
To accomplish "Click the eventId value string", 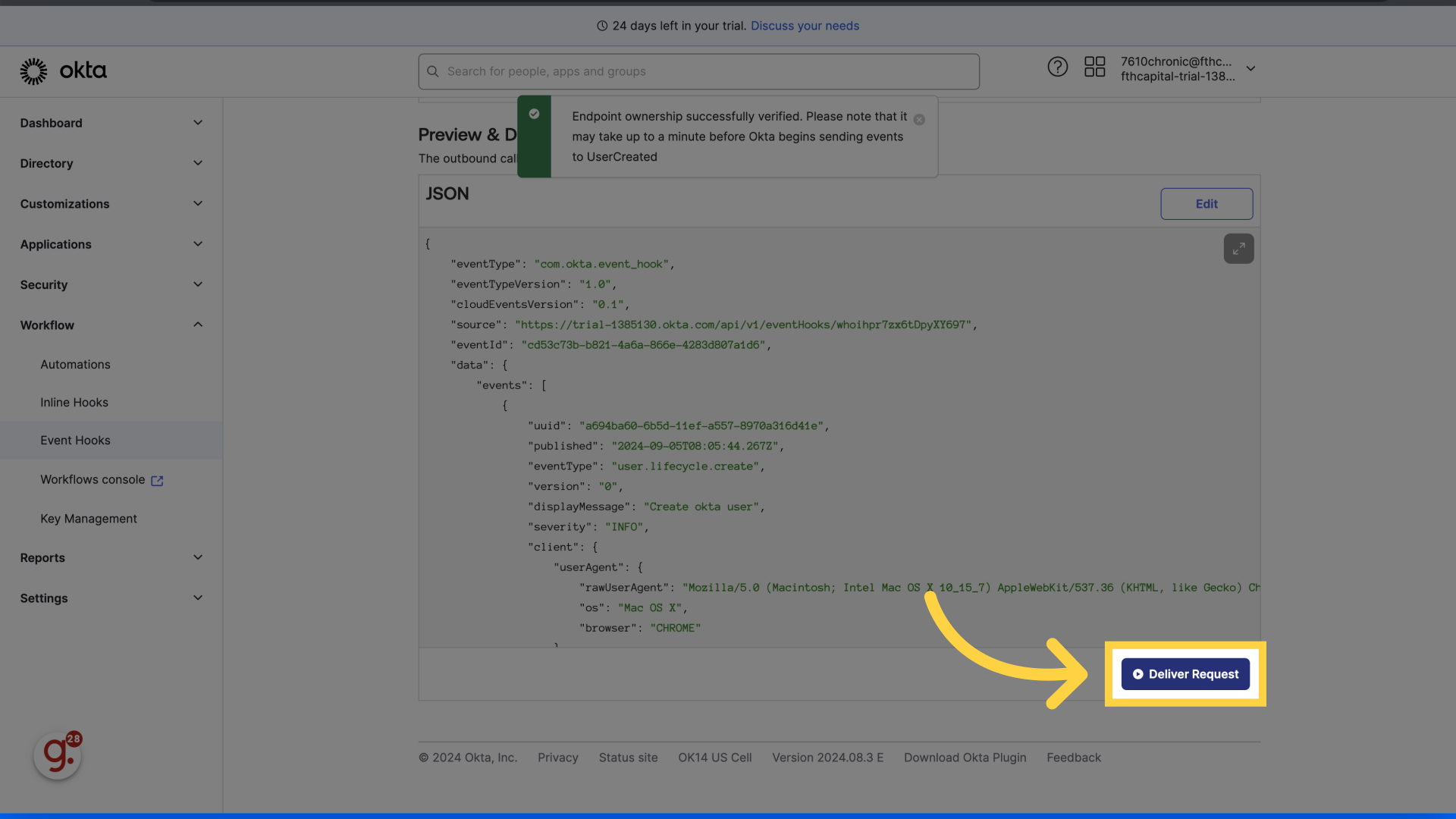I will point(643,345).
